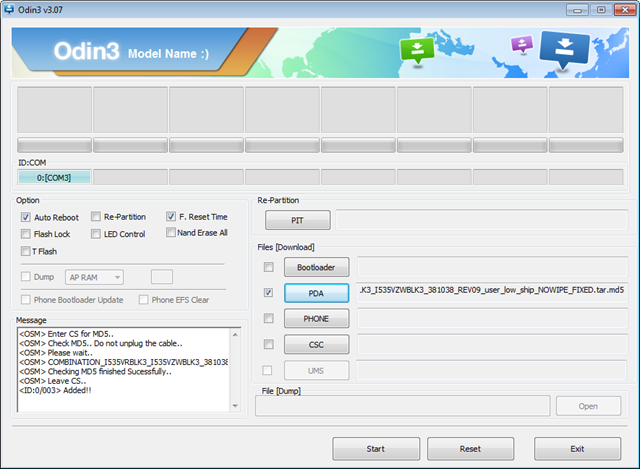Minimize the Odin3 window

[577, 10]
